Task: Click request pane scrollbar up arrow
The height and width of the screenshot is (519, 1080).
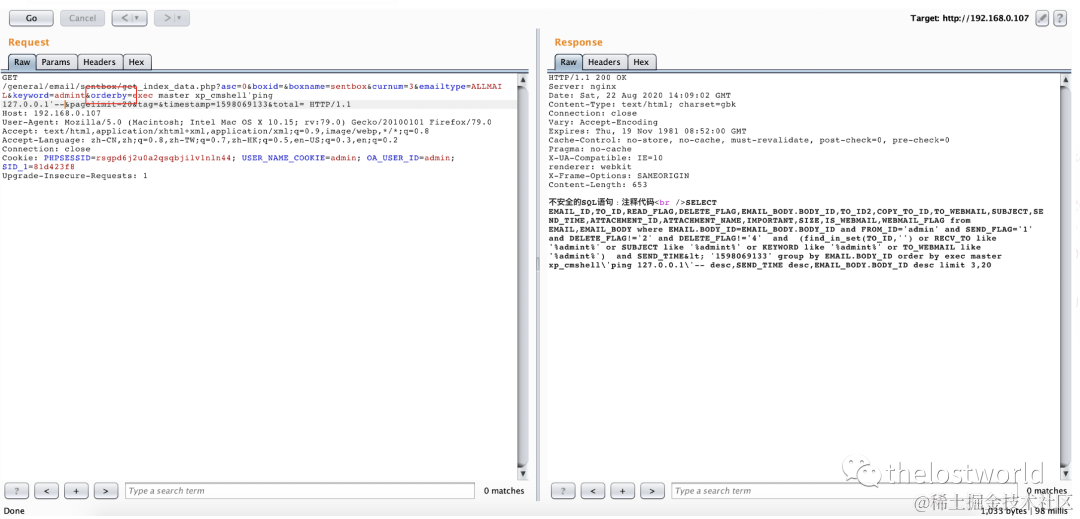Action: click(523, 78)
